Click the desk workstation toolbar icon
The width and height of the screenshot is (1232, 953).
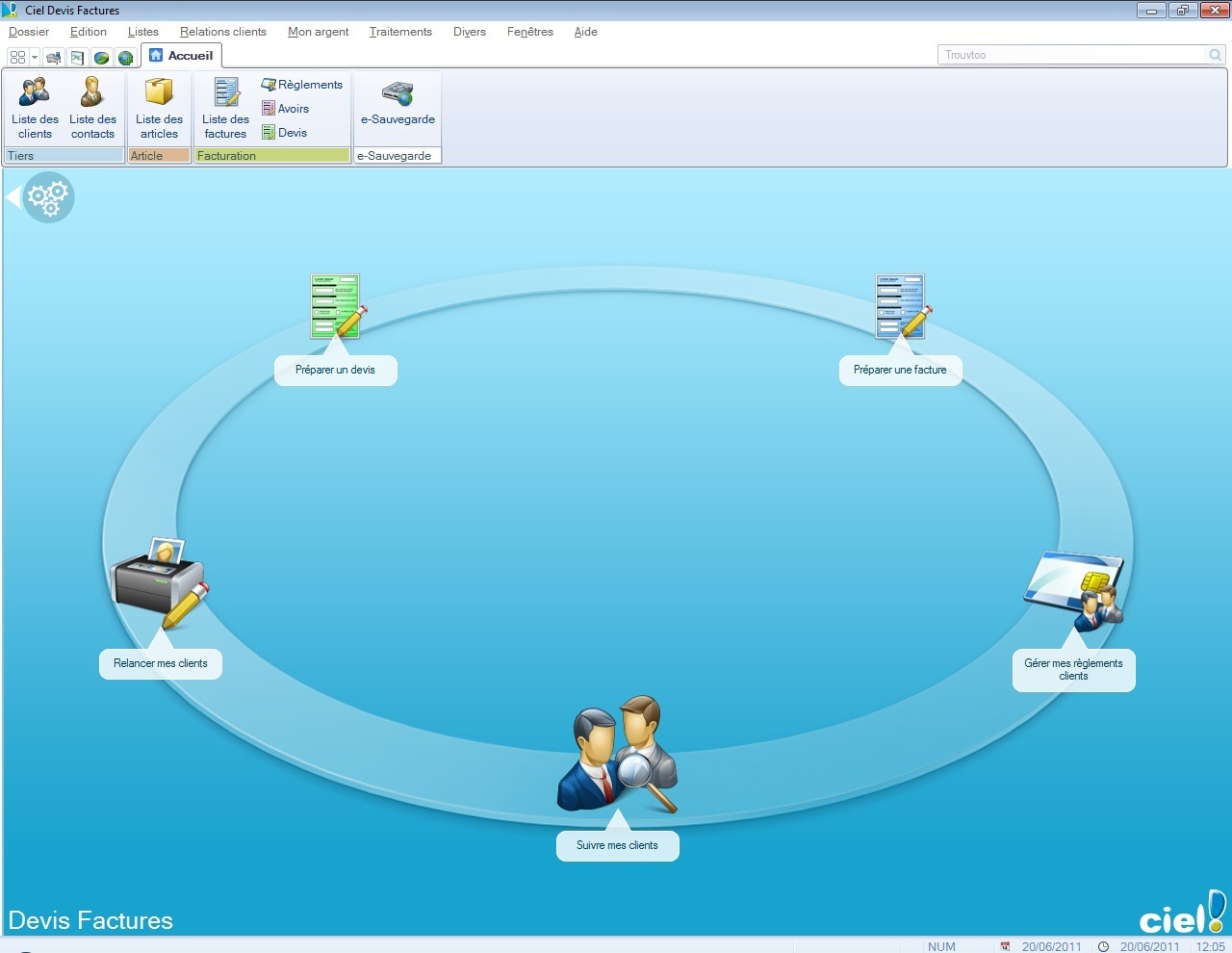pyautogui.click(x=53, y=57)
